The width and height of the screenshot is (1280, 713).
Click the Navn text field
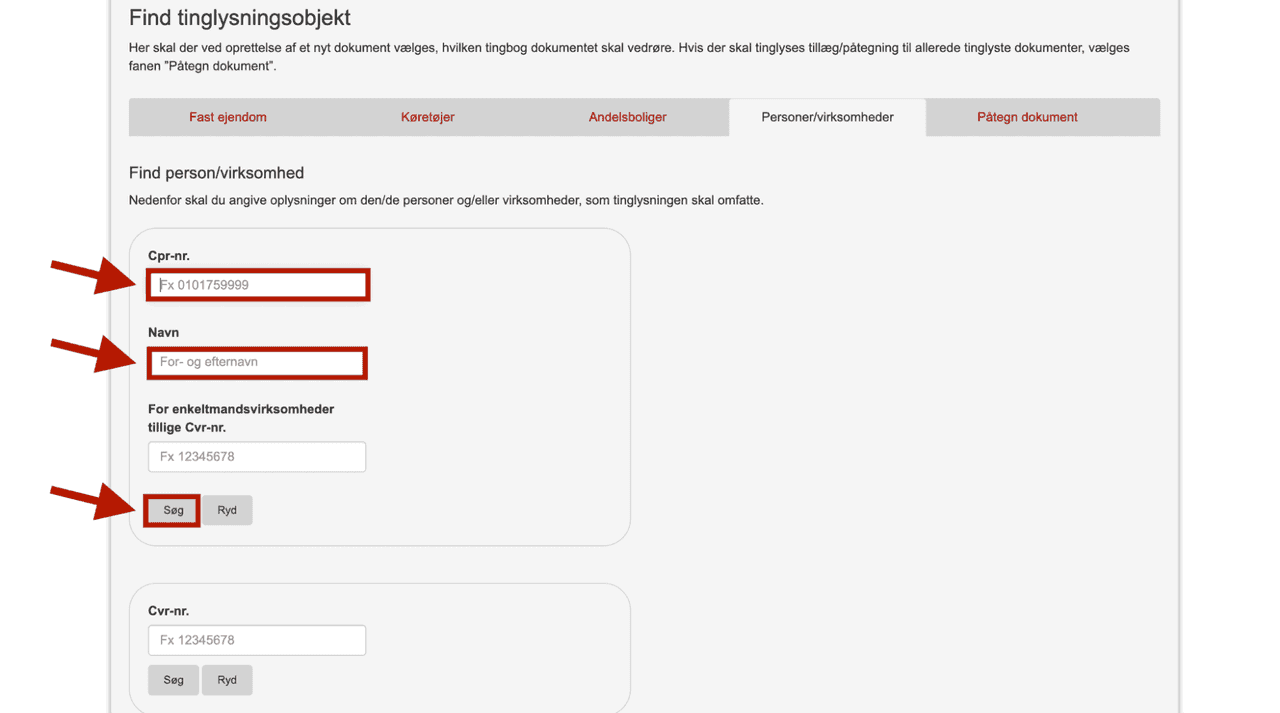(257, 362)
